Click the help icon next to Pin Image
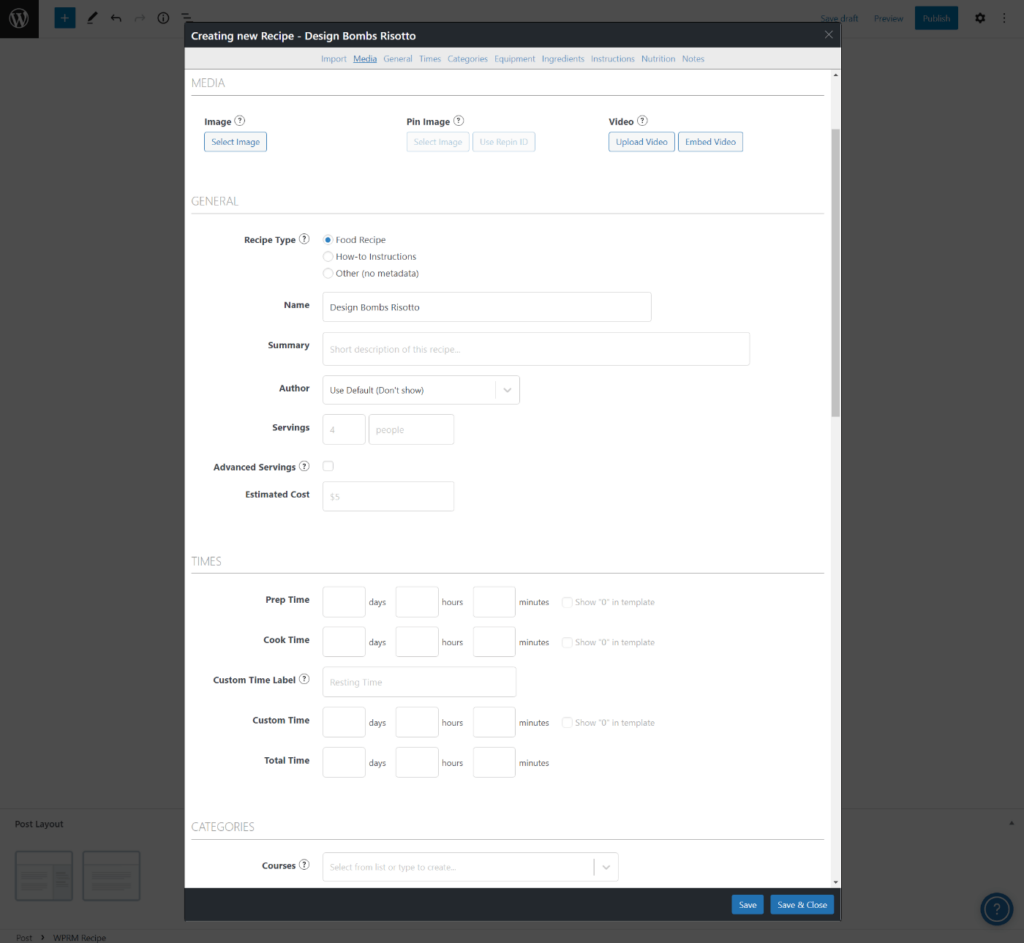Viewport: 1024px width, 943px height. pyautogui.click(x=458, y=121)
